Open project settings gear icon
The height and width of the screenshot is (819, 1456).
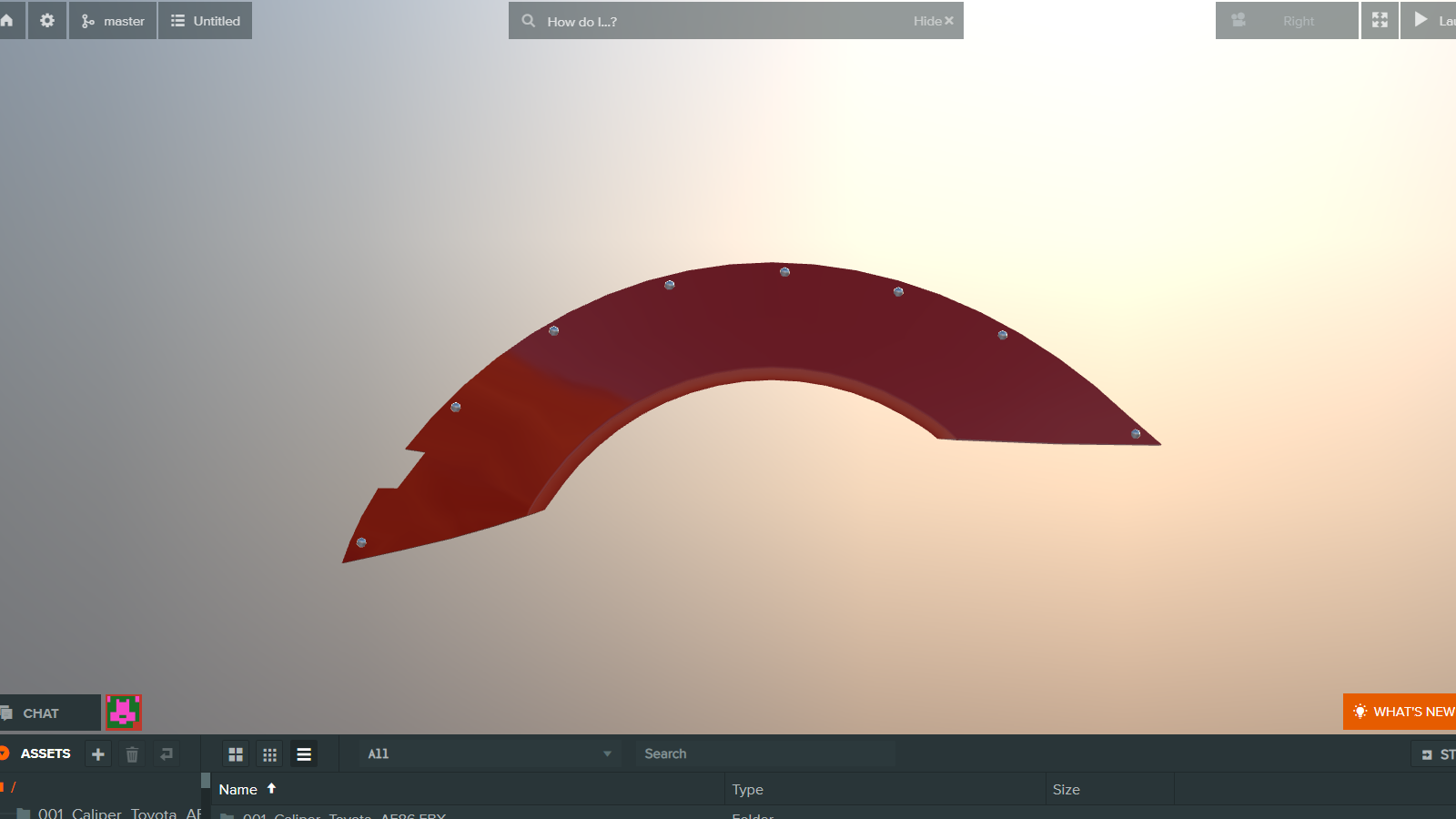[47, 20]
